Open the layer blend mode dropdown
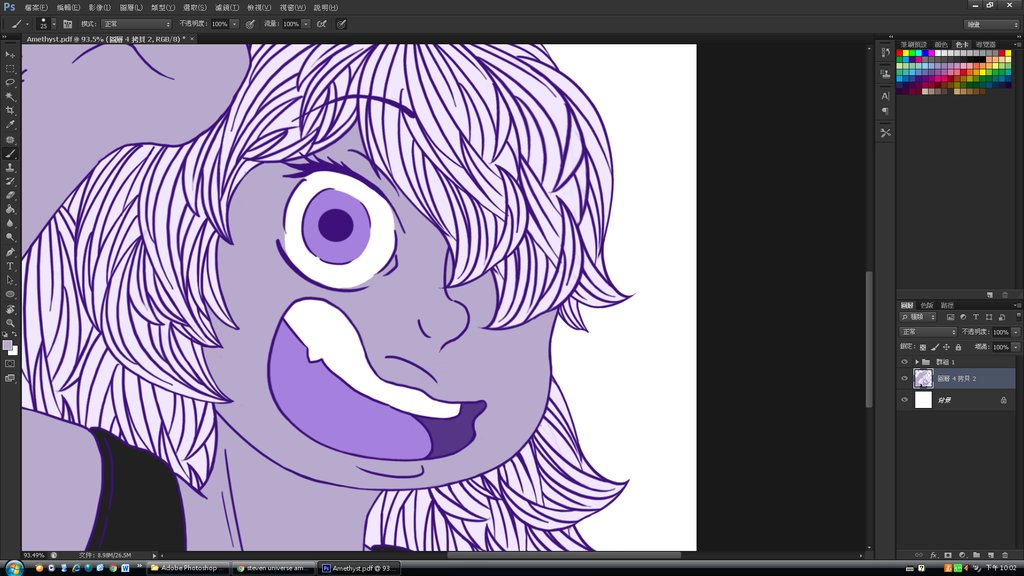The image size is (1024, 576). pyautogui.click(x=927, y=332)
